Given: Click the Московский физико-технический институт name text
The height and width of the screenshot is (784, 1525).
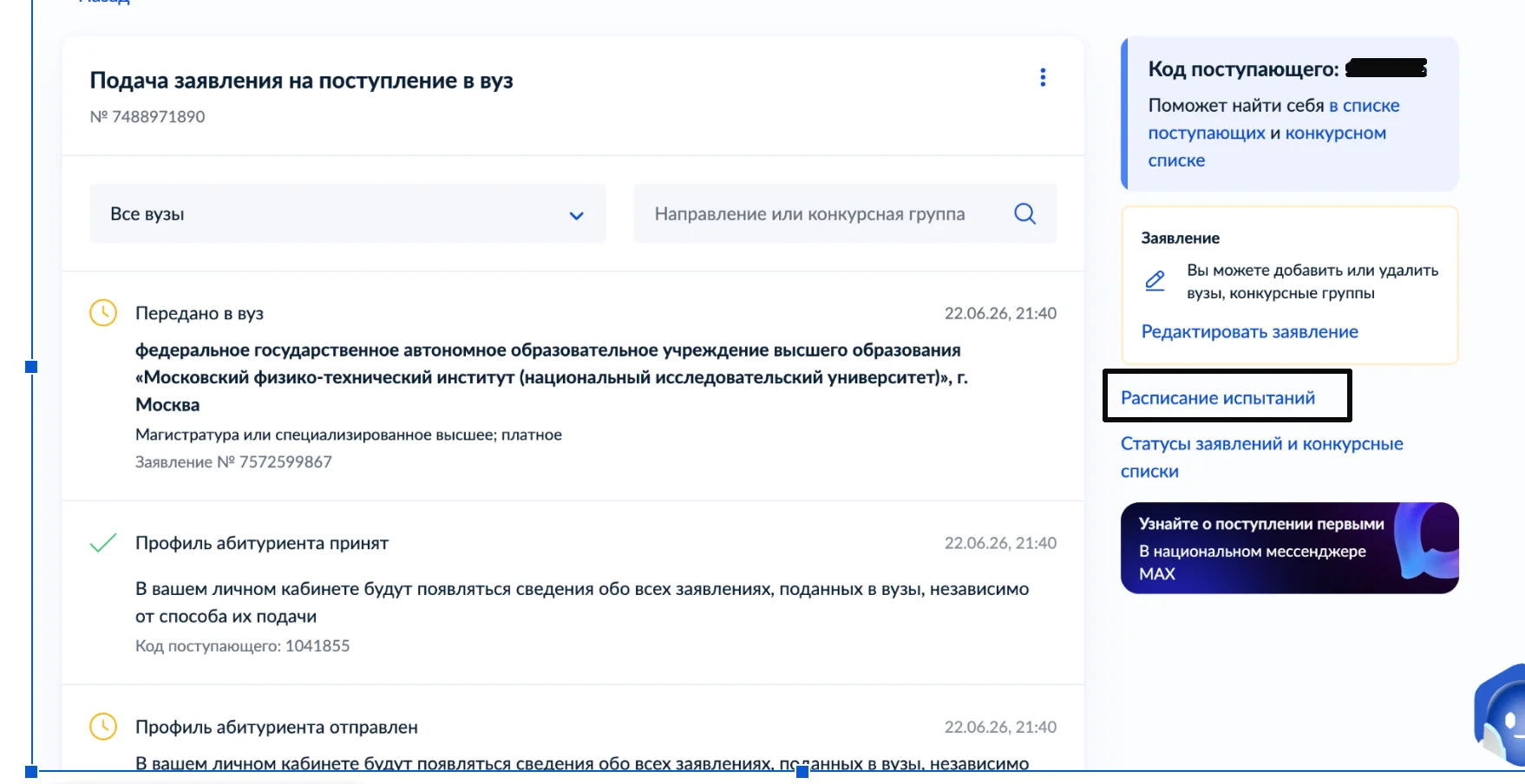Looking at the screenshot, I should click(552, 377).
